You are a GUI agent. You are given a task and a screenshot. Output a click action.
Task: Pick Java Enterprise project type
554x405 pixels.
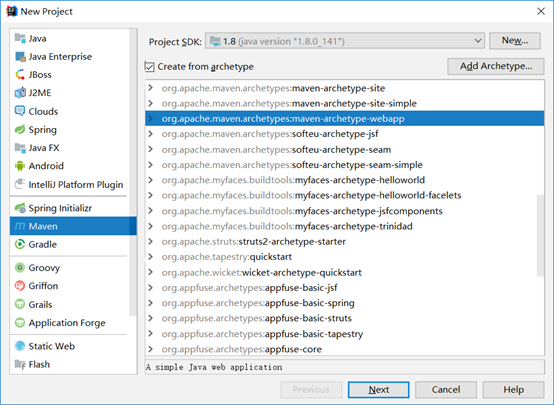point(70,56)
